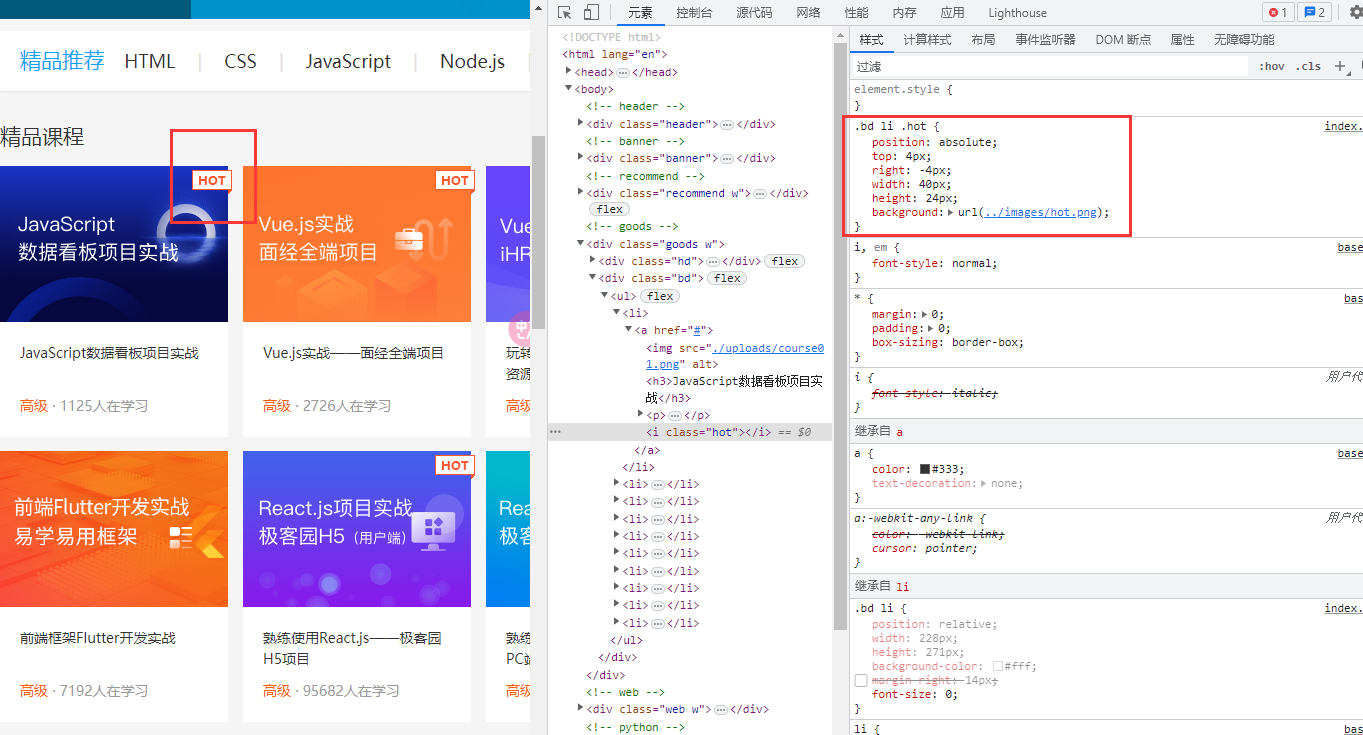Add a new style rule plus icon
The height and width of the screenshot is (735, 1363).
click(1340, 66)
